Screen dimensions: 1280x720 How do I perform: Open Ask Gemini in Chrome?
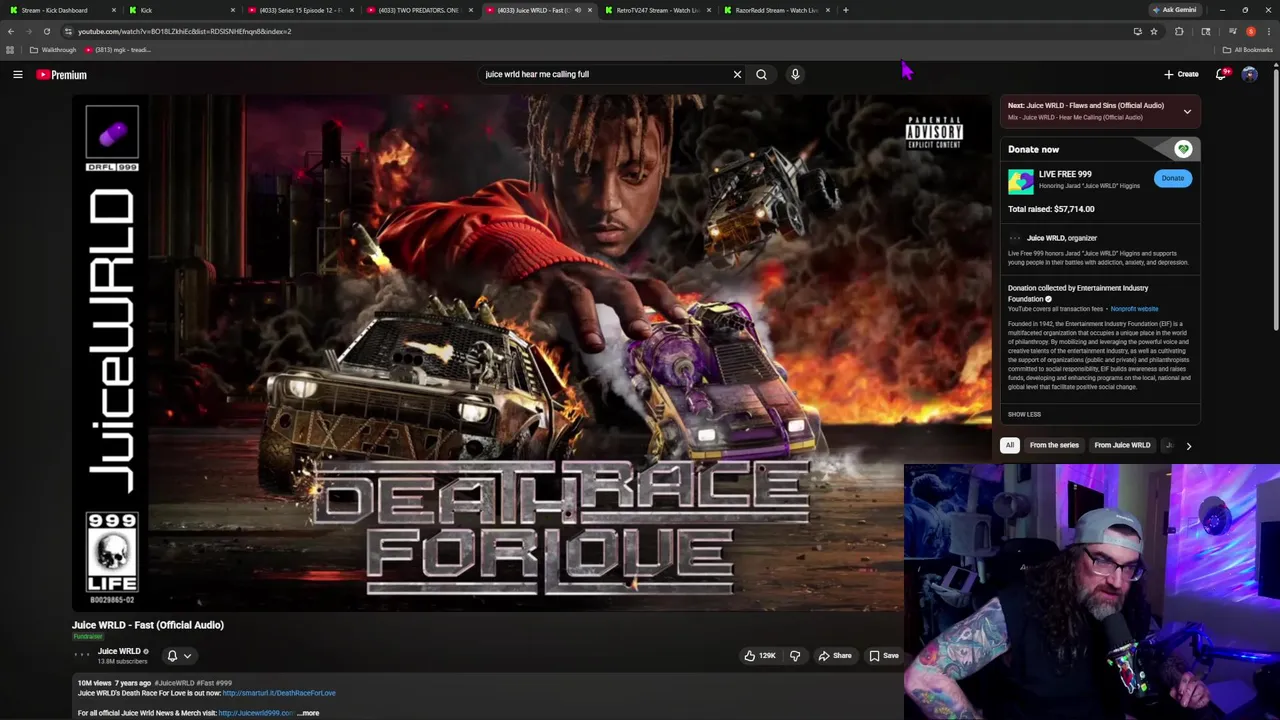pos(1174,10)
